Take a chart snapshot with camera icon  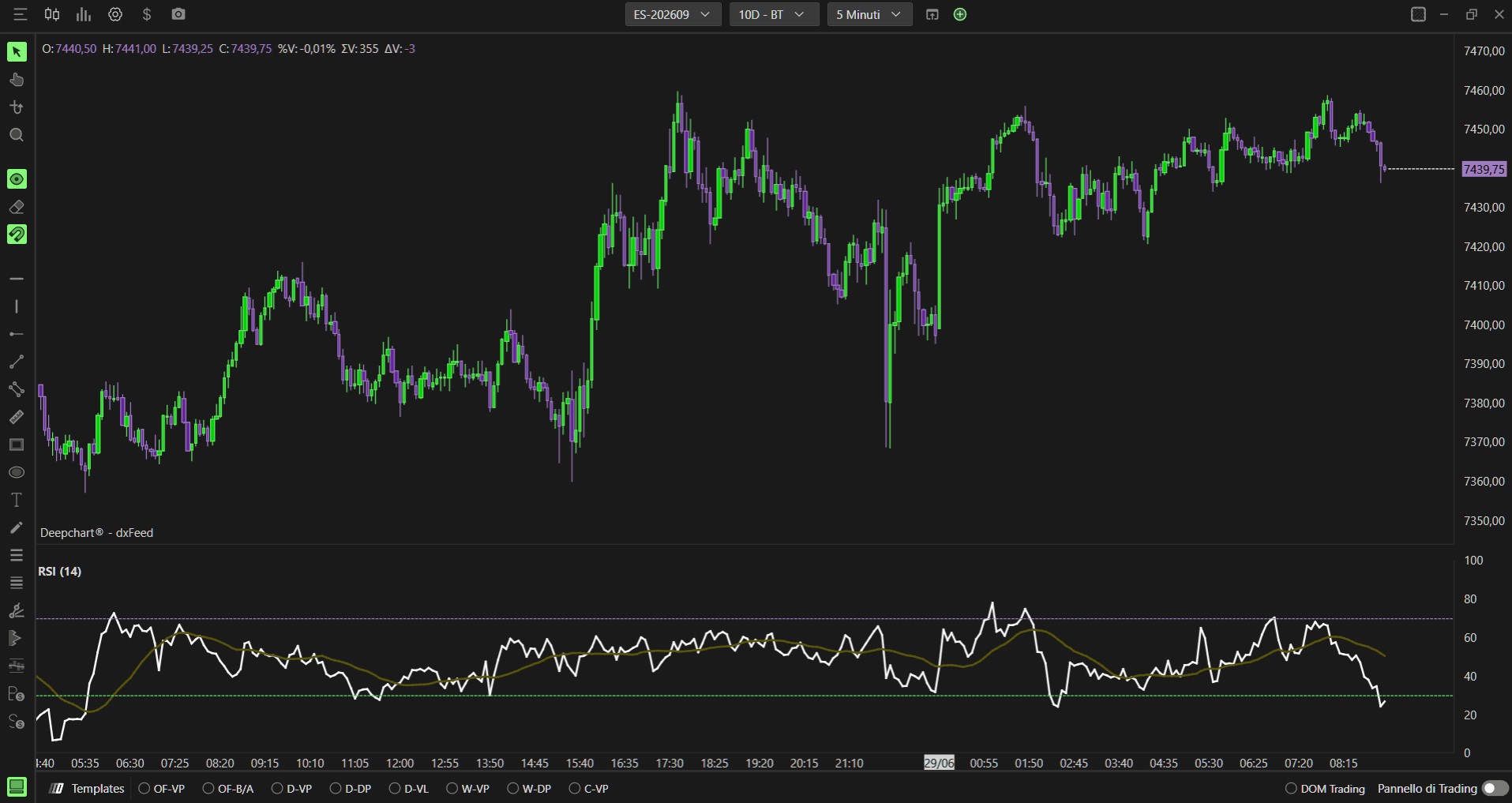[x=178, y=14]
